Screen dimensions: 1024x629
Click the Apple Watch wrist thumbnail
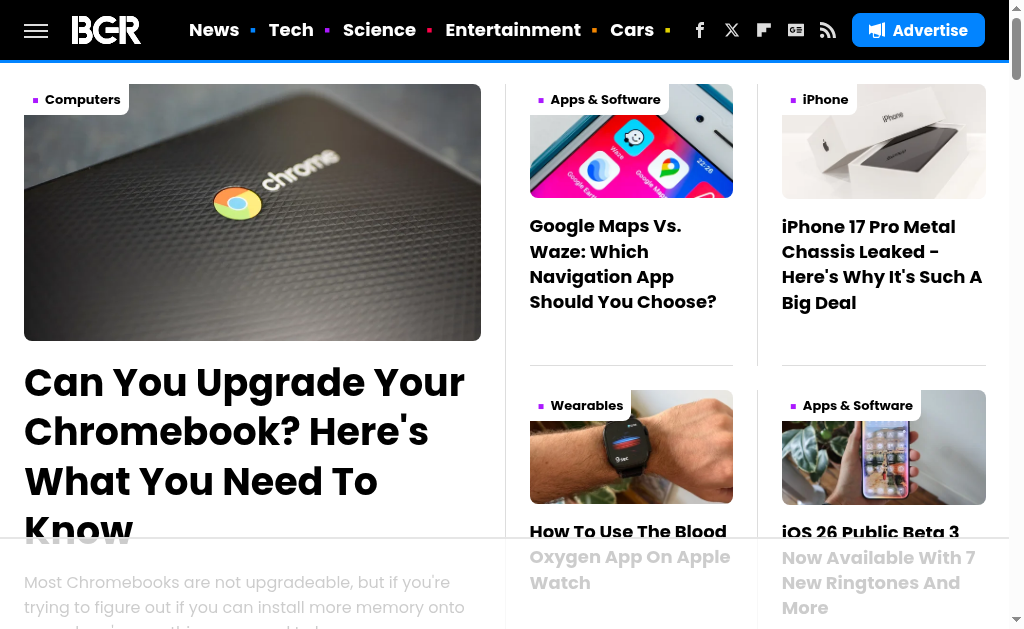[x=631, y=447]
